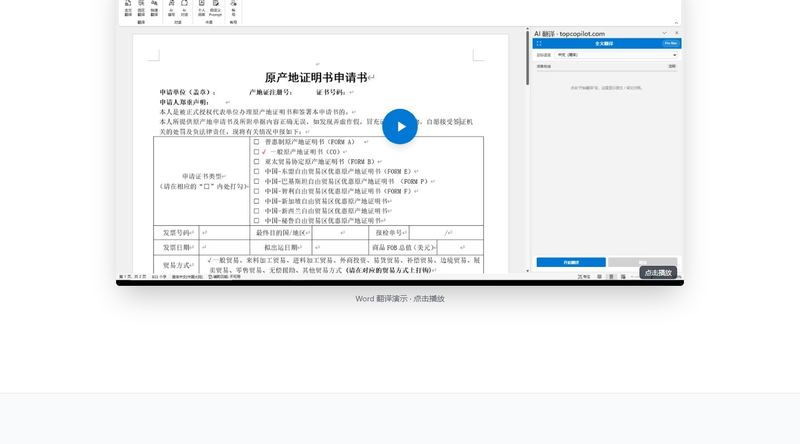Click the 账号 ribbon icon
The image size is (800, 444).
tap(233, 8)
